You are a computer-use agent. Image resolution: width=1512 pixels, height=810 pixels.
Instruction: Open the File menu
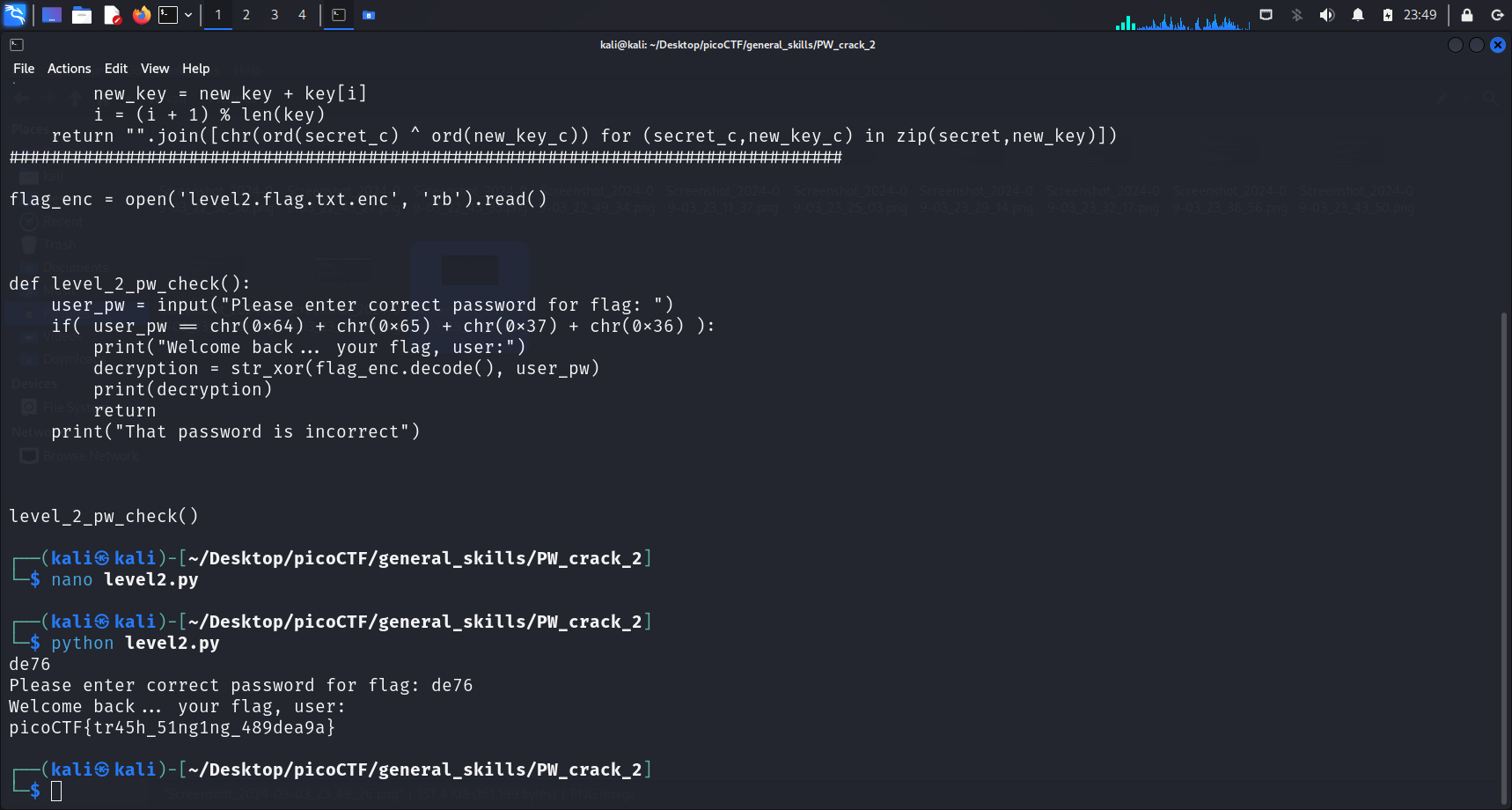point(24,69)
